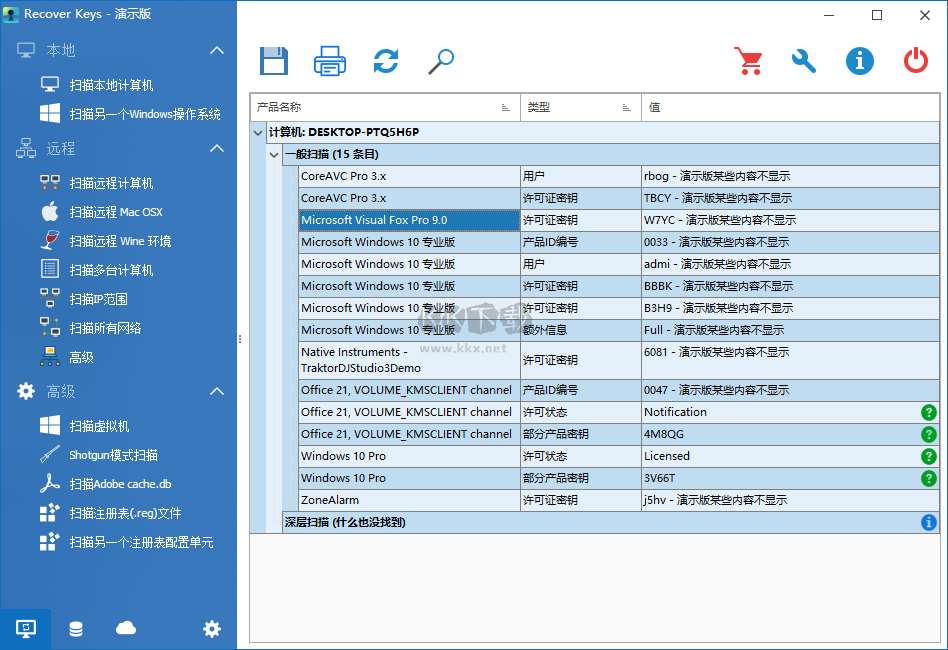The height and width of the screenshot is (650, 948).
Task: Print the recovered keys via printer icon
Action: point(329,60)
